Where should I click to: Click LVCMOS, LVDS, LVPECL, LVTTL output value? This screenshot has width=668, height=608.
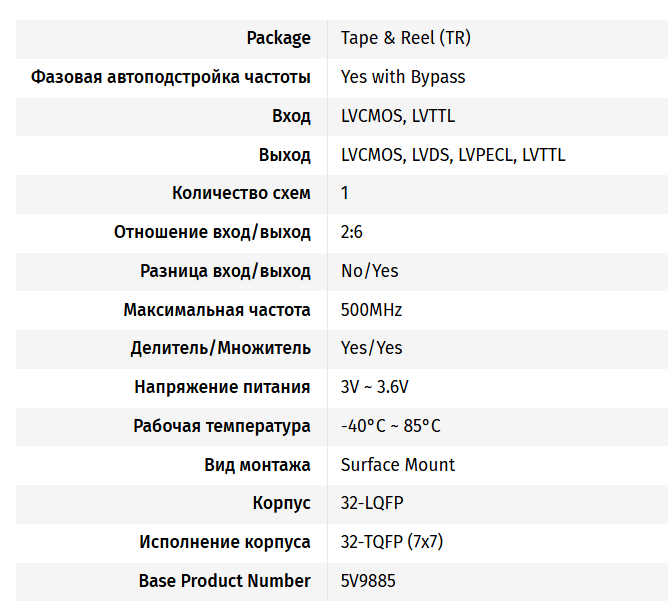[453, 155]
